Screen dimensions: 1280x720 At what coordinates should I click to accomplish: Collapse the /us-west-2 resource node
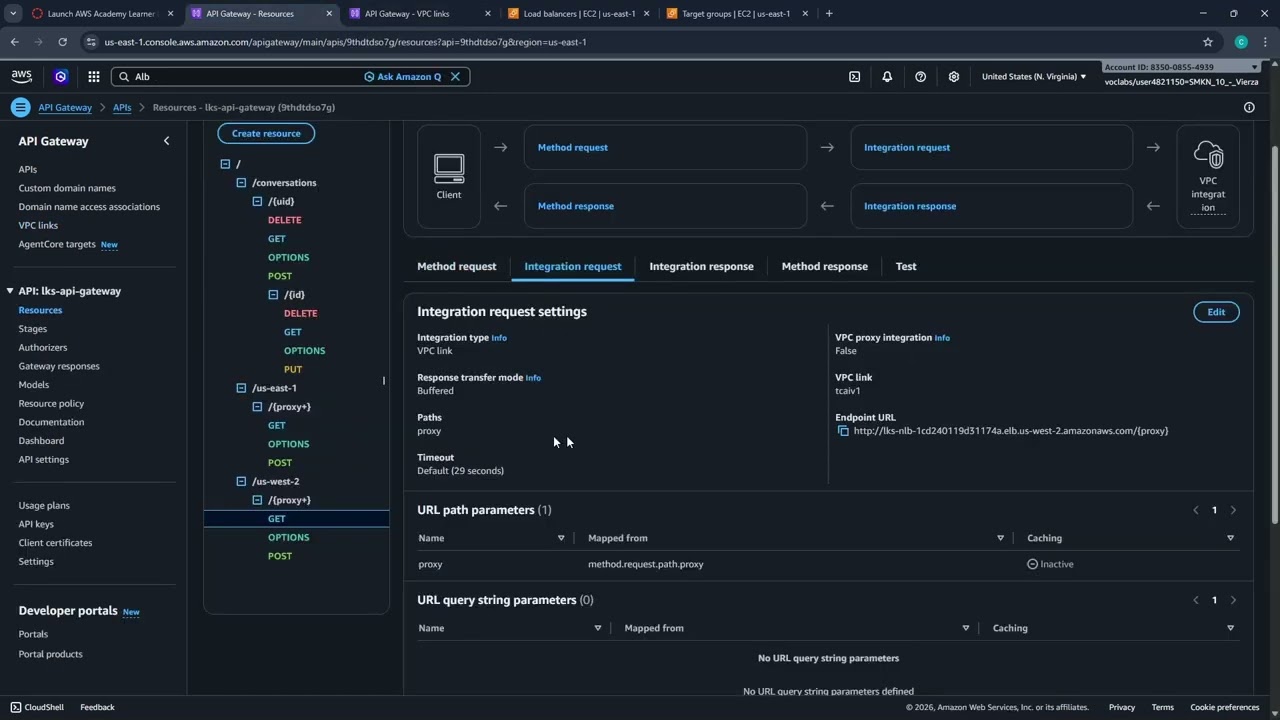tap(241, 481)
